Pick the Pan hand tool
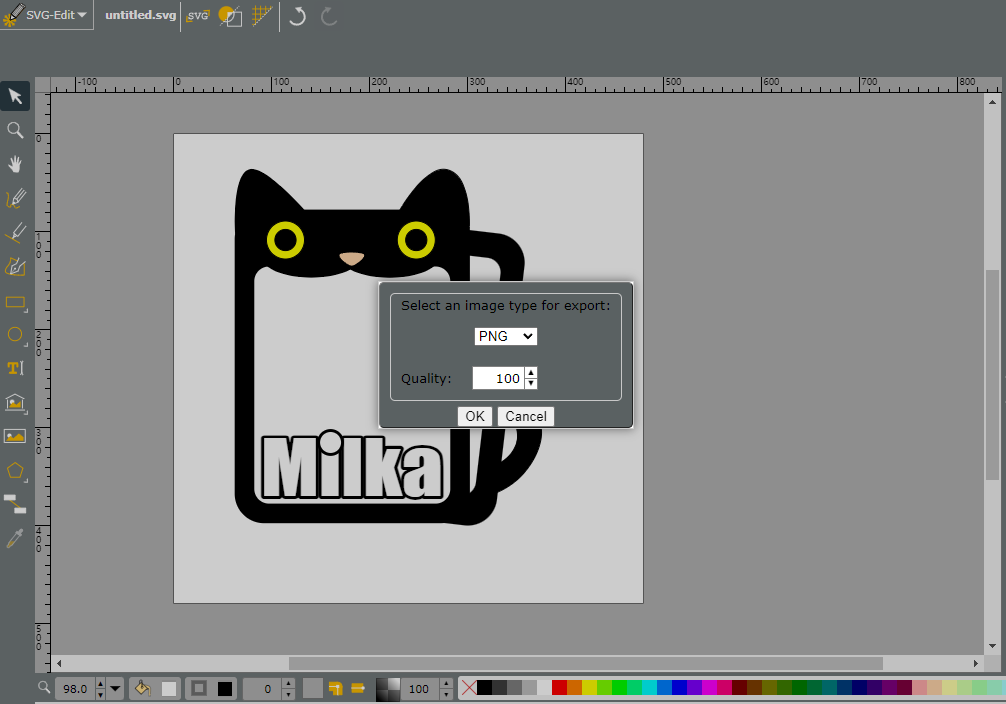 [15, 164]
